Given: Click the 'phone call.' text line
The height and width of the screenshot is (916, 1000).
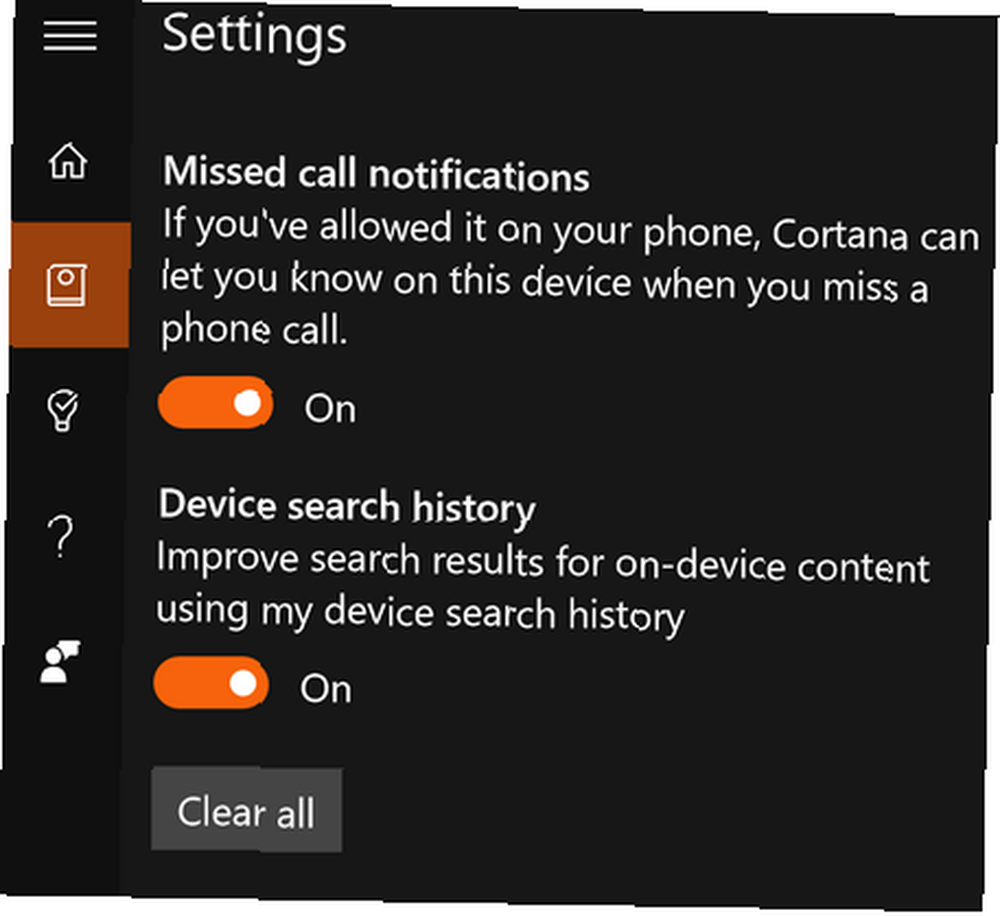Looking at the screenshot, I should [254, 330].
